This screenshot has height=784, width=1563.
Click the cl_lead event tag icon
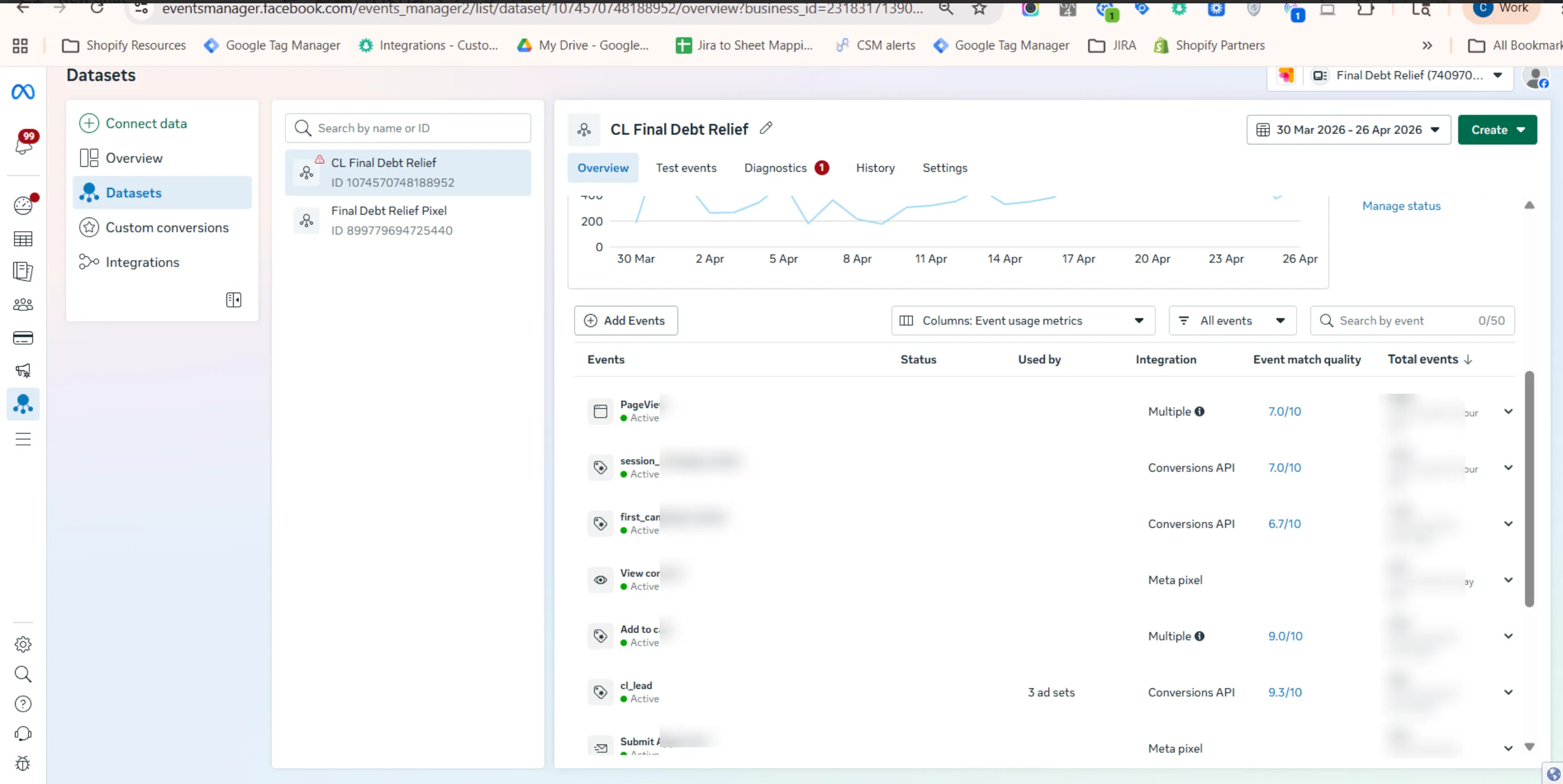point(601,692)
